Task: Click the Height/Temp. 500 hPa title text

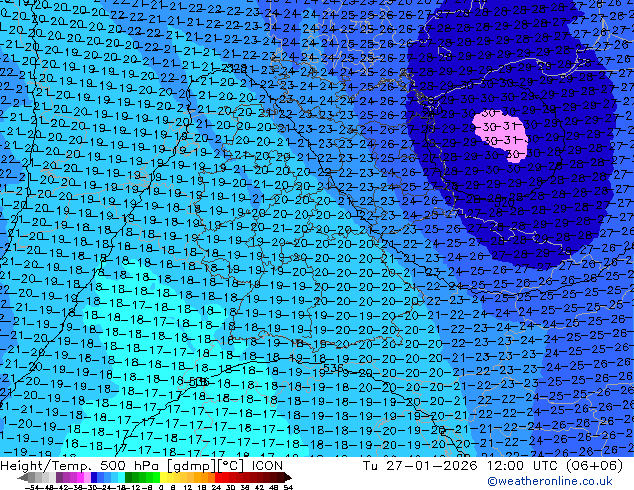Action: [x=79, y=466]
